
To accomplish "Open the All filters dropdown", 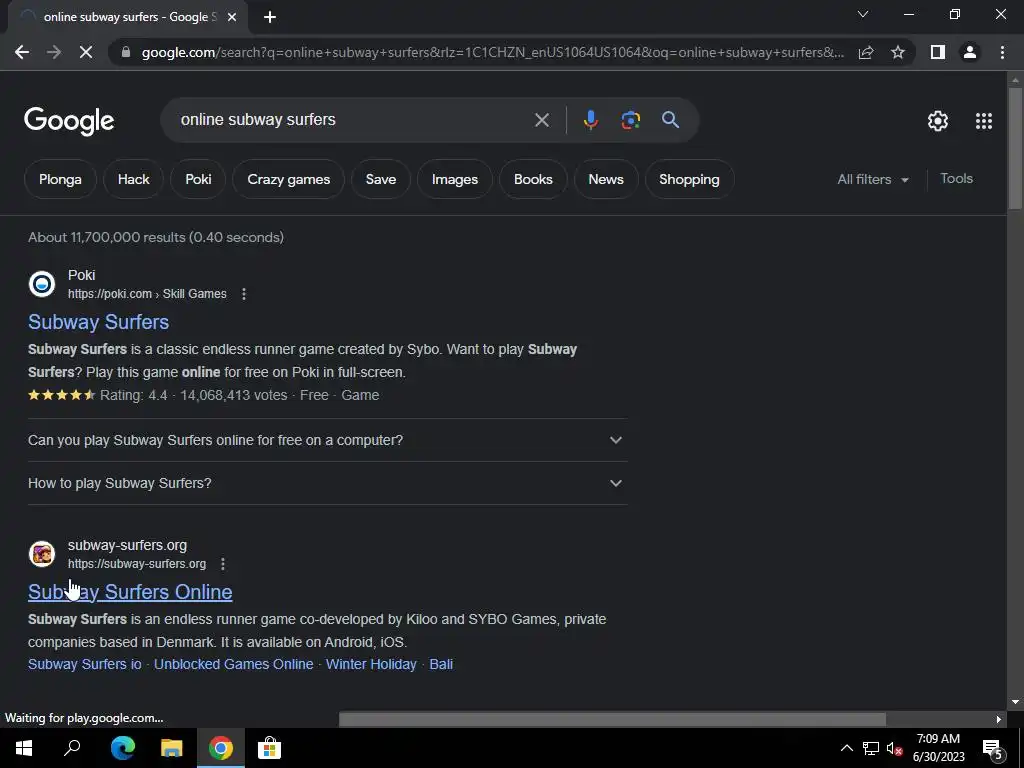I will [x=873, y=179].
